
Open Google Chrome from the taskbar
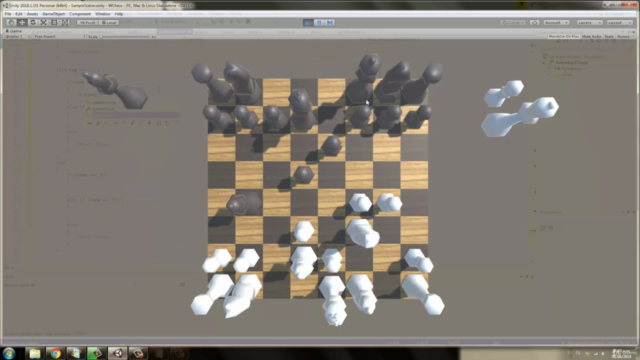tap(56, 353)
